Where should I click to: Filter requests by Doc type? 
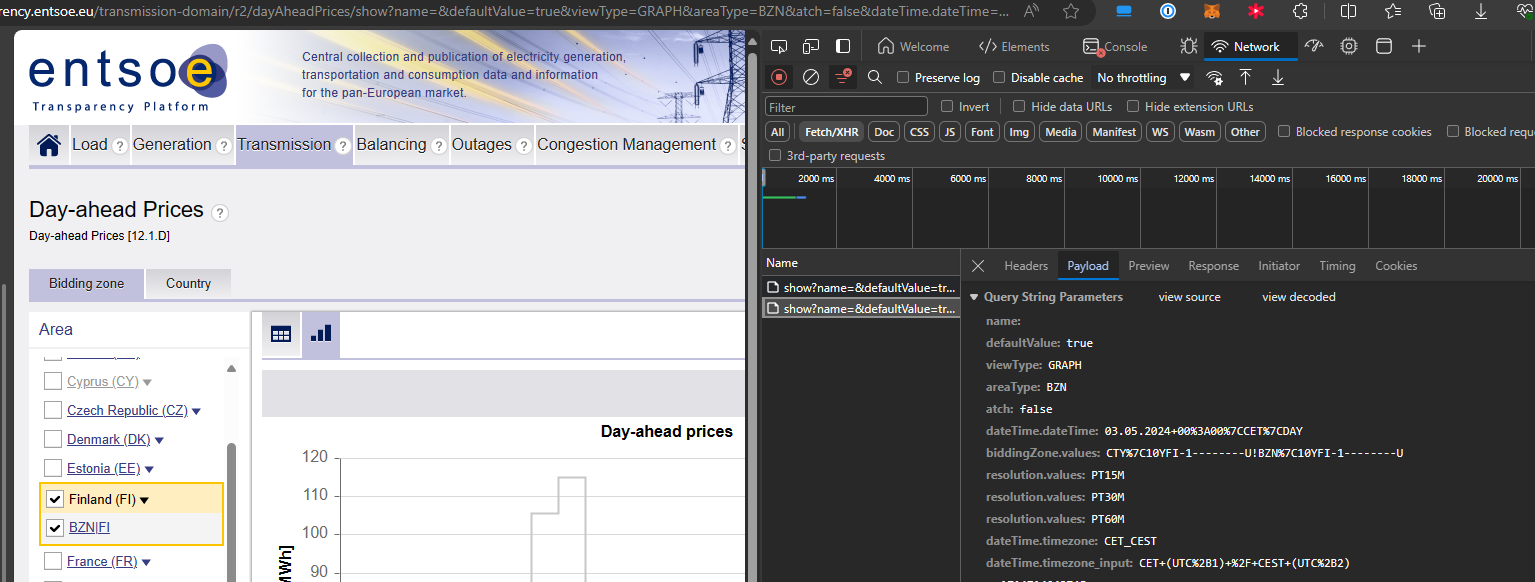[883, 132]
